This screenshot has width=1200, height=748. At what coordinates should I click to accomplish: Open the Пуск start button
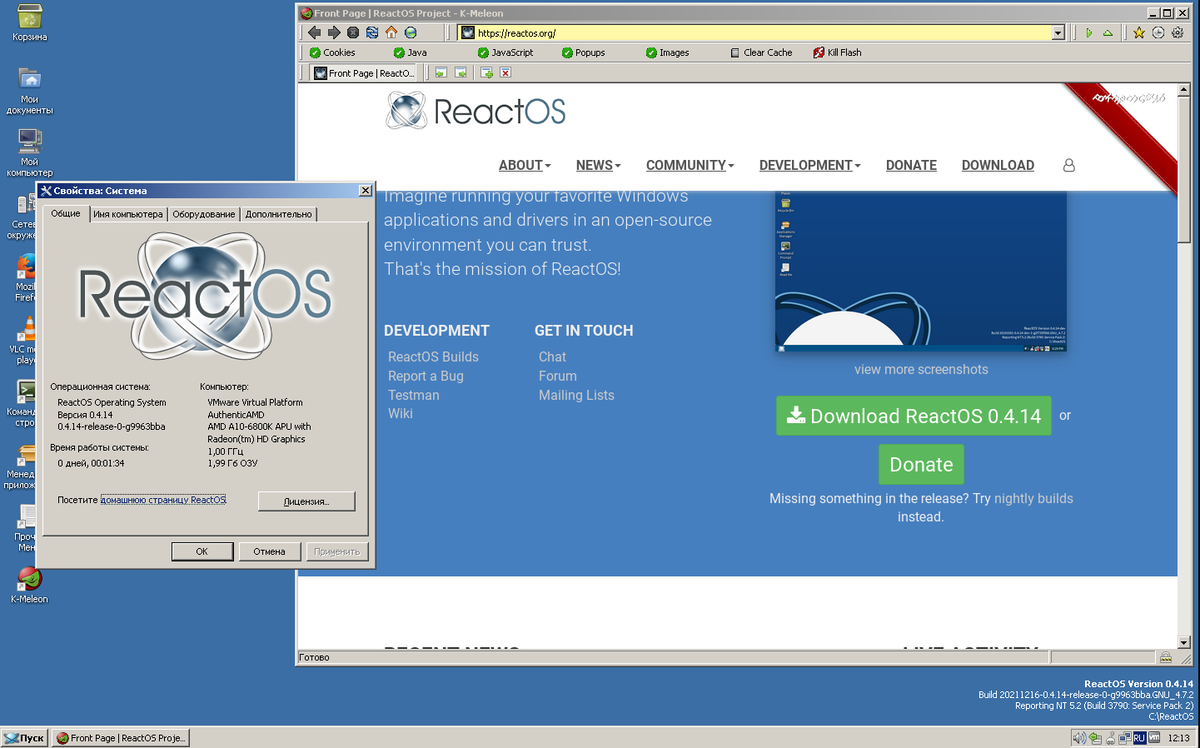[x=24, y=738]
